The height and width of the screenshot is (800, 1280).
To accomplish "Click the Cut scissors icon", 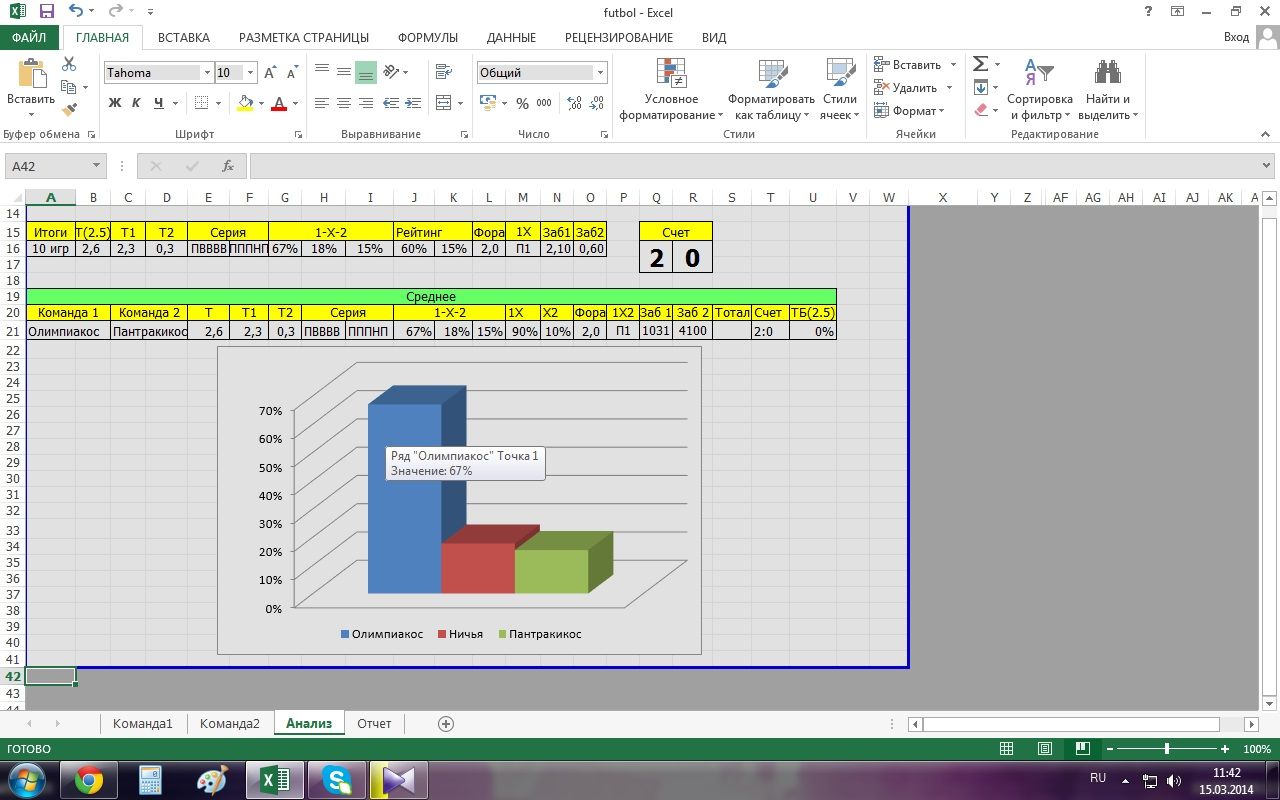I will 69,64.
